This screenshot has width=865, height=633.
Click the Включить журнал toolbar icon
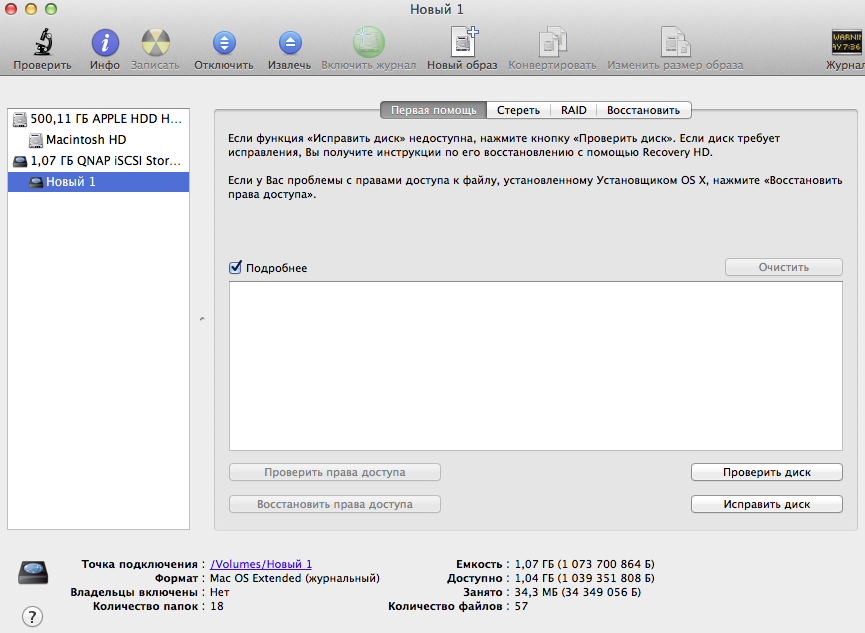369,42
